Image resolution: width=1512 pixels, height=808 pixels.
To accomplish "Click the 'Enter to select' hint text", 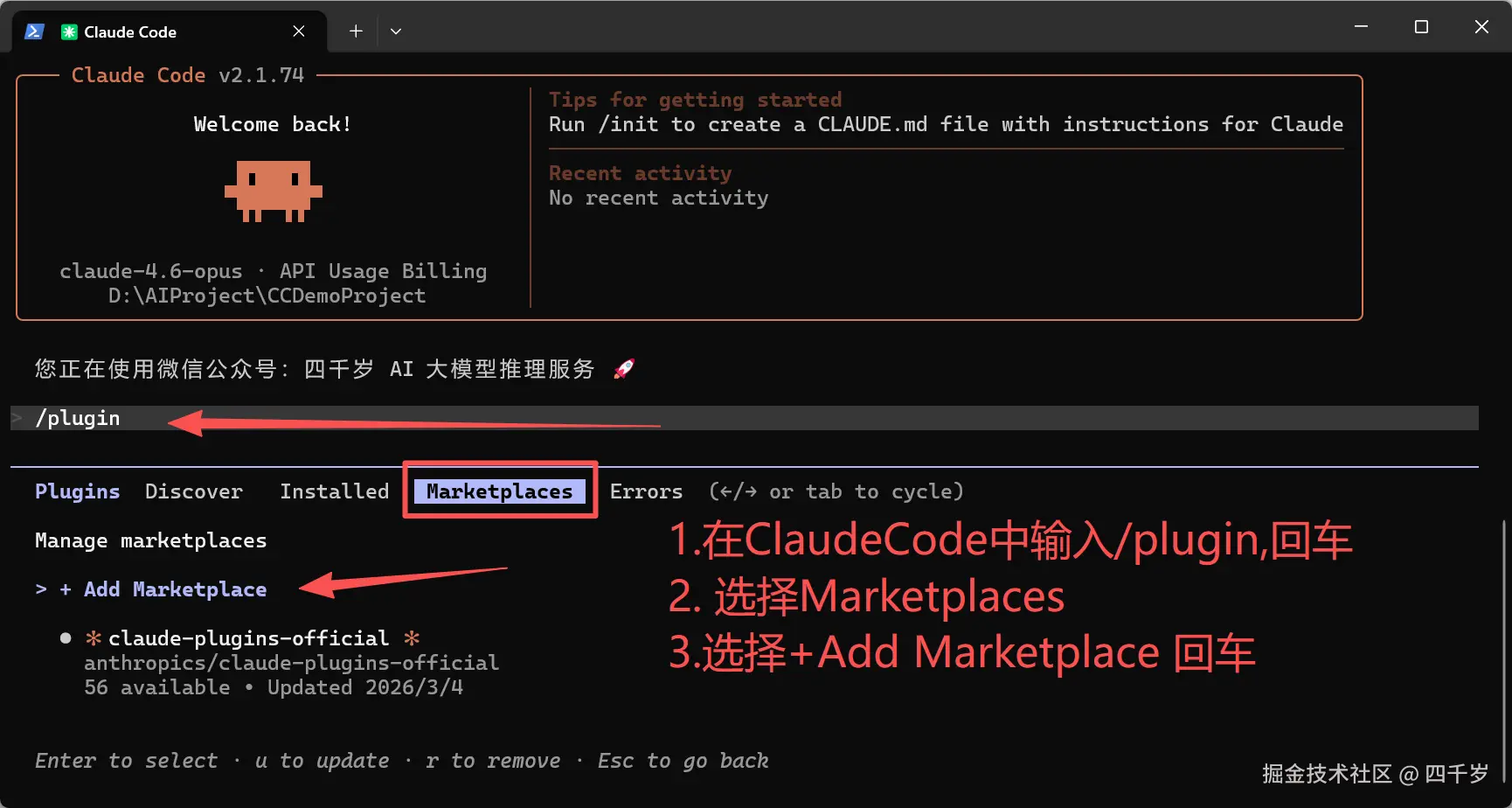I will coord(127,761).
